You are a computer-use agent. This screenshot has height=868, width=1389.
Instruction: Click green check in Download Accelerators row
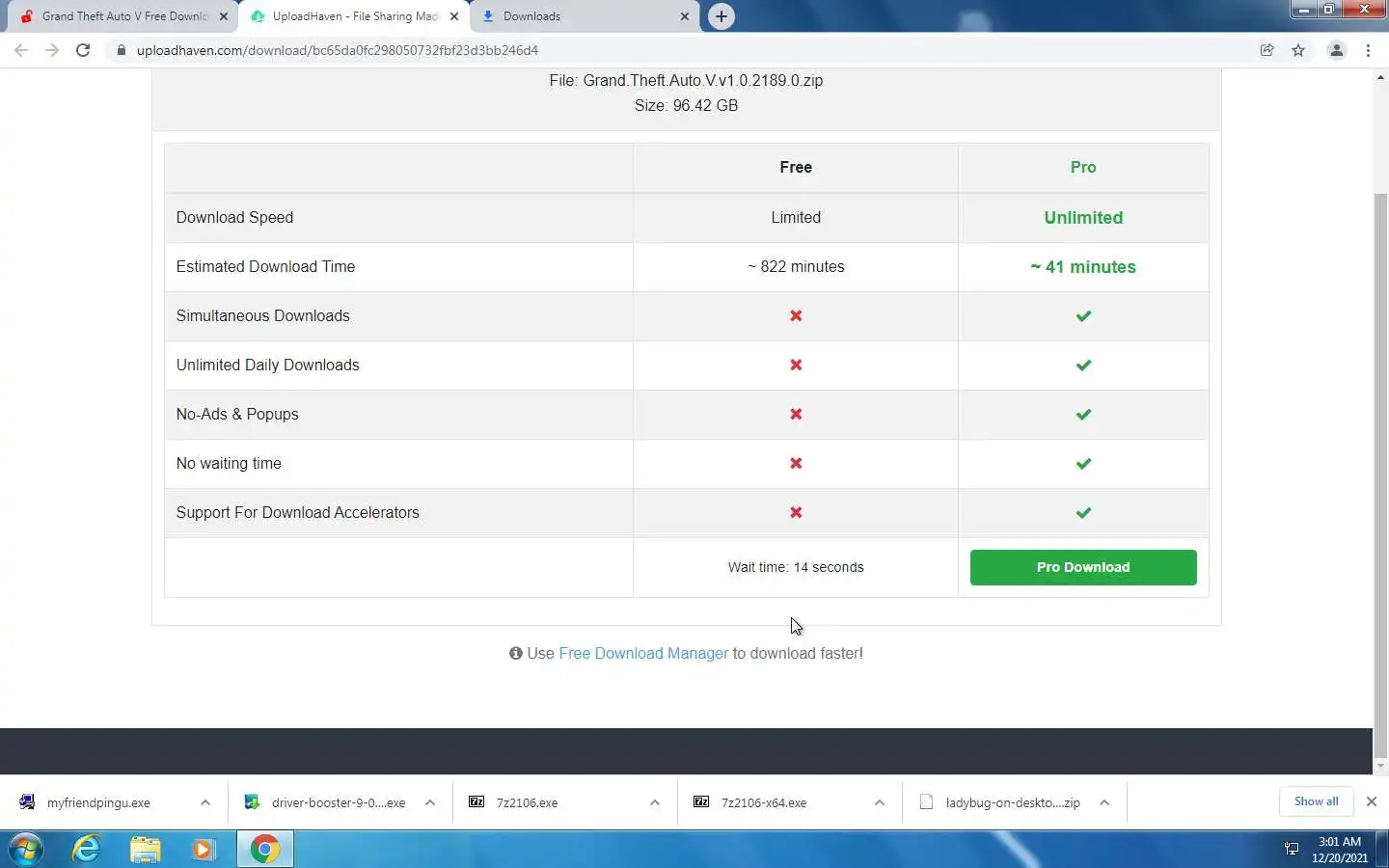tap(1083, 512)
